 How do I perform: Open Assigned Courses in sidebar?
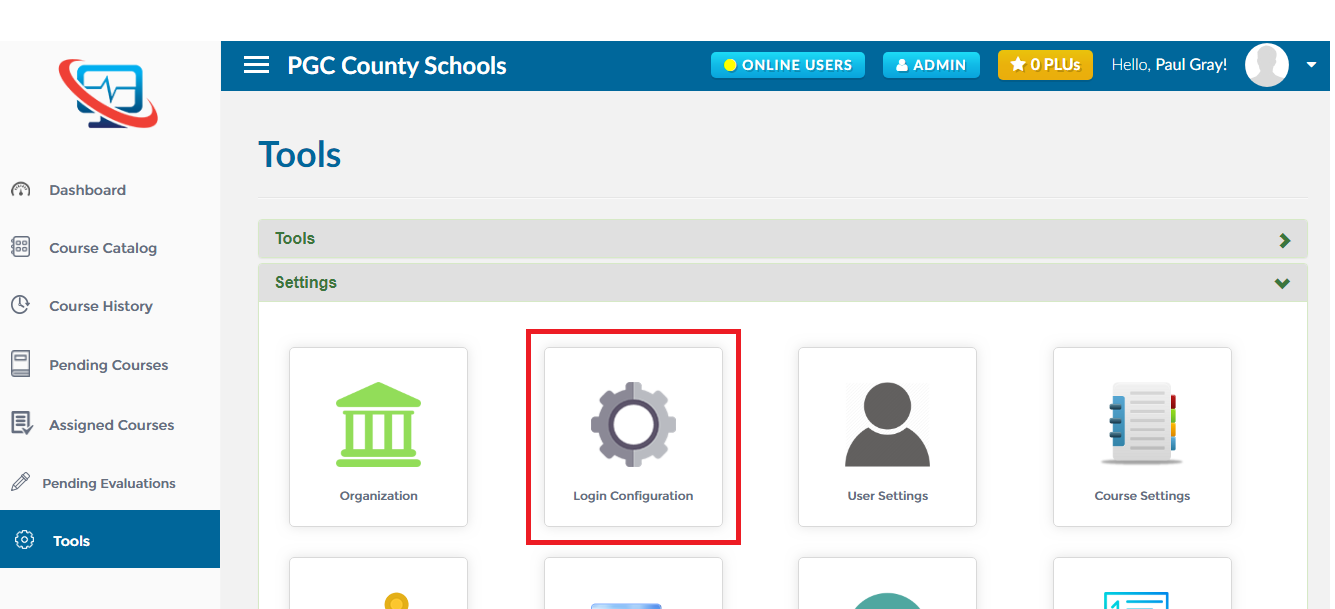pyautogui.click(x=111, y=425)
